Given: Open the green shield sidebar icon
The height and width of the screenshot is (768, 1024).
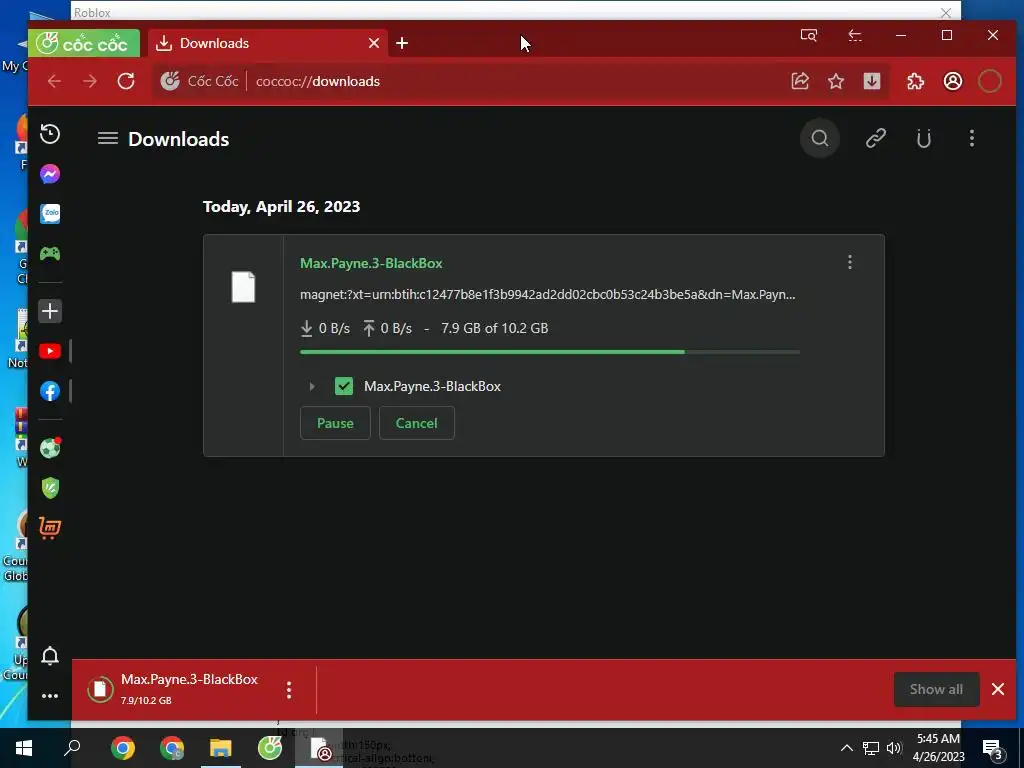Looking at the screenshot, I should [x=50, y=488].
